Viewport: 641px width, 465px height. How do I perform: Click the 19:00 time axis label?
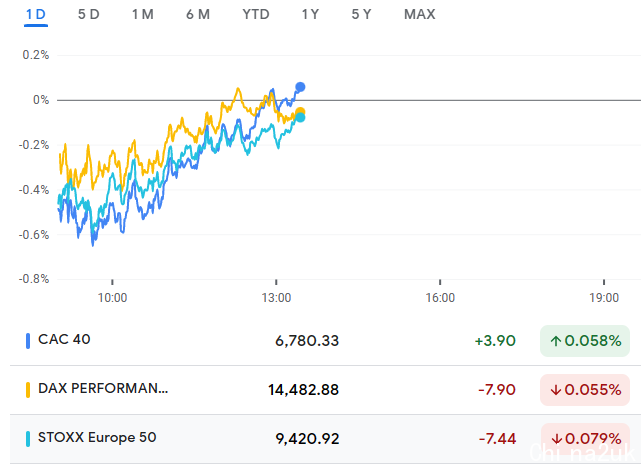coord(604,297)
